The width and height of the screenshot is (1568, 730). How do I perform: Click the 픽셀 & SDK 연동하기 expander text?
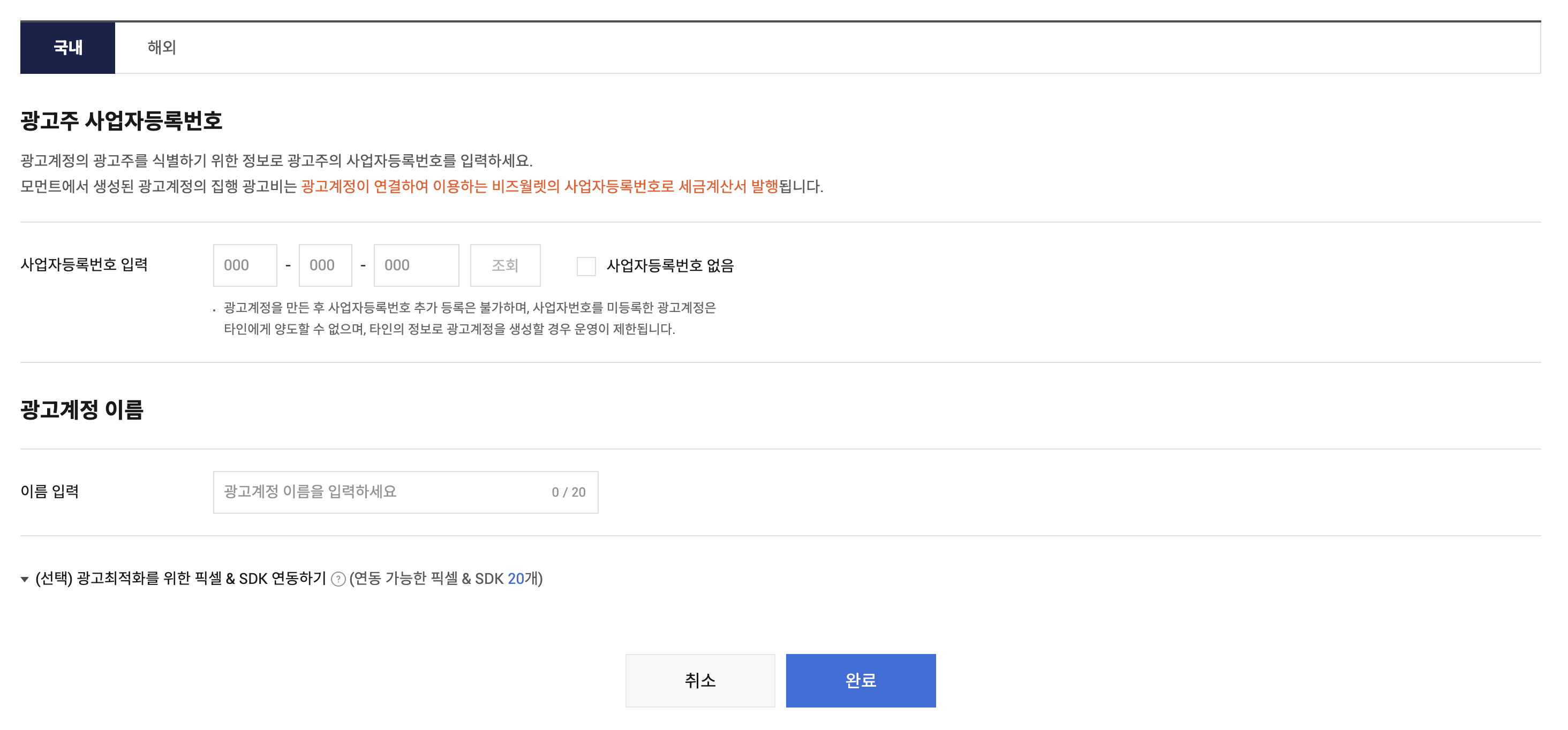pos(181,579)
